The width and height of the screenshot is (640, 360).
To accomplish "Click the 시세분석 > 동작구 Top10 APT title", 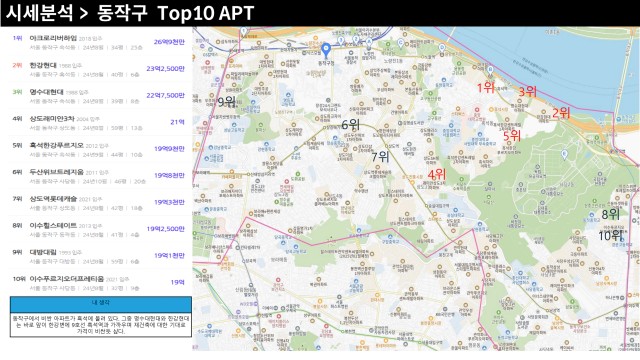I will coord(130,13).
